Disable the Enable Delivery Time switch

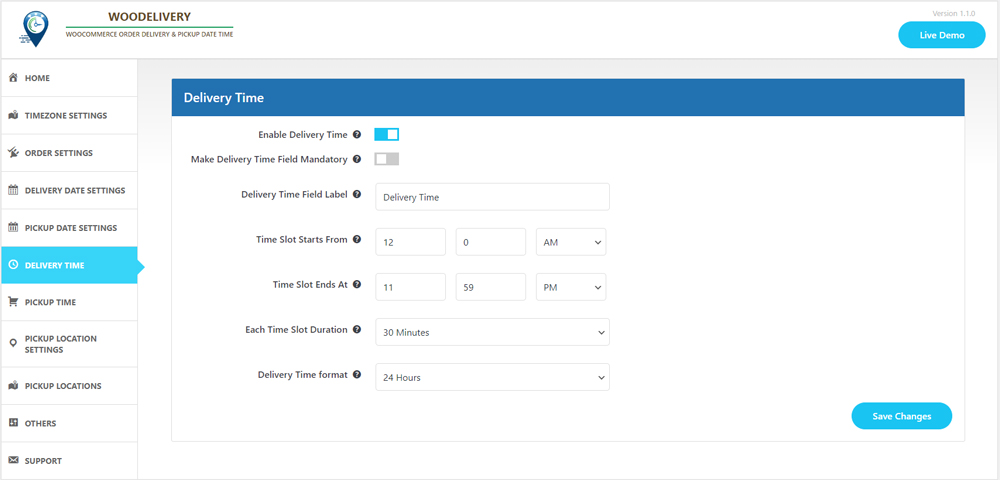386,135
